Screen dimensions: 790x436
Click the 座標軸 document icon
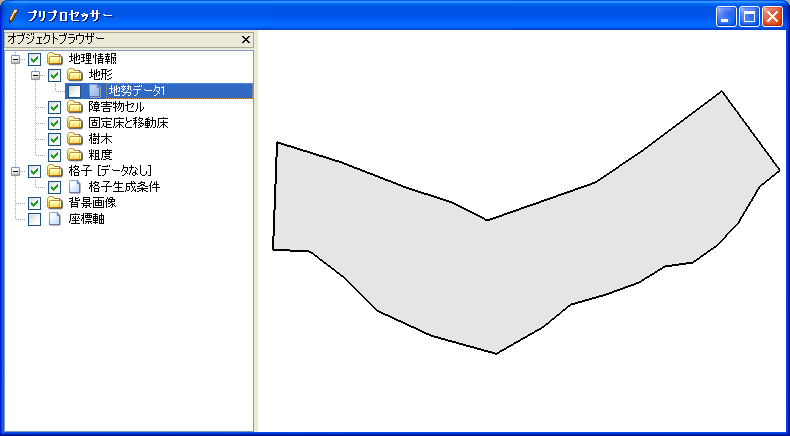(54, 219)
